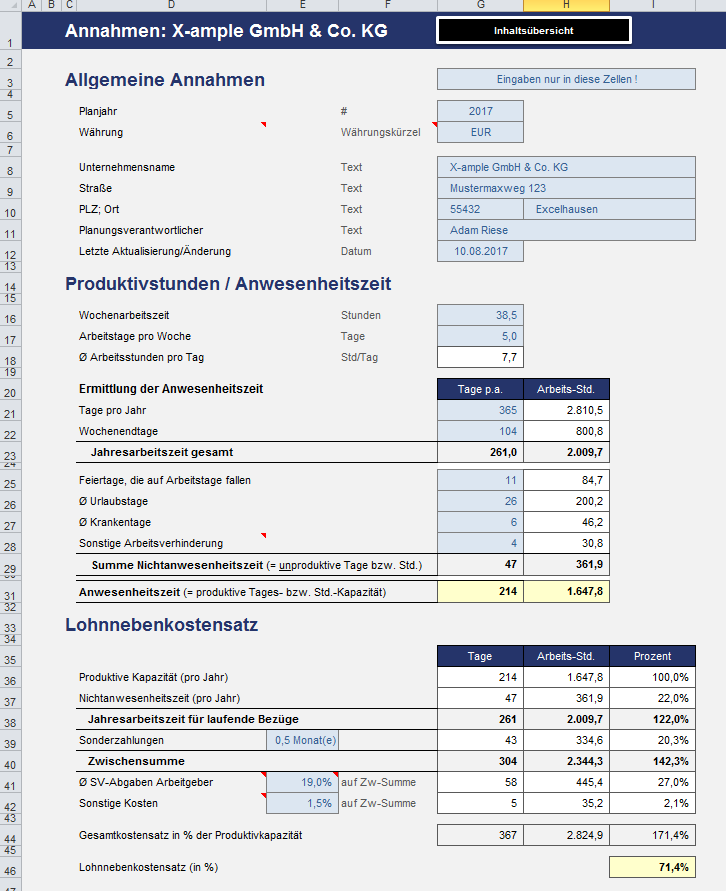Viewport: 726px width, 891px height.
Task: Select column H header
Action: [x=566, y=6]
